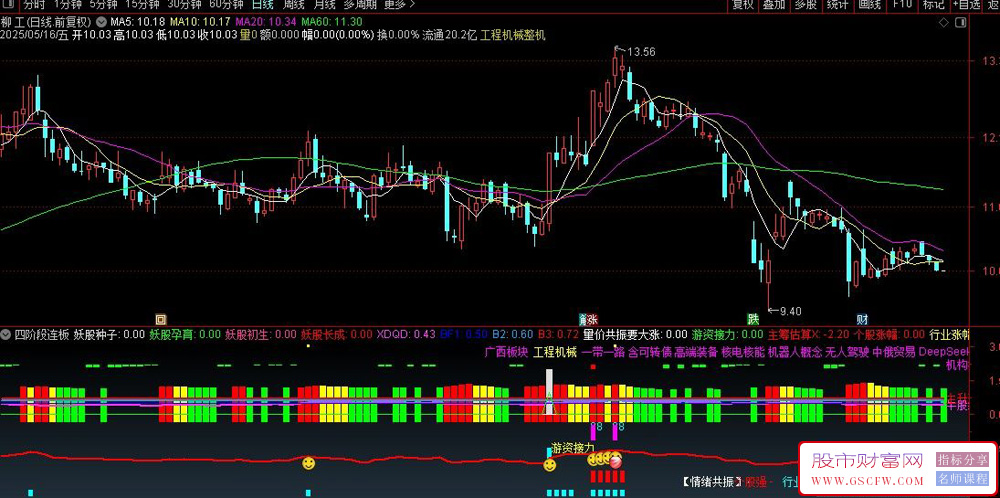Expand main chart indicator dropdown beside 柳工
Screen dimensions: 1000x498
[x=103, y=21]
